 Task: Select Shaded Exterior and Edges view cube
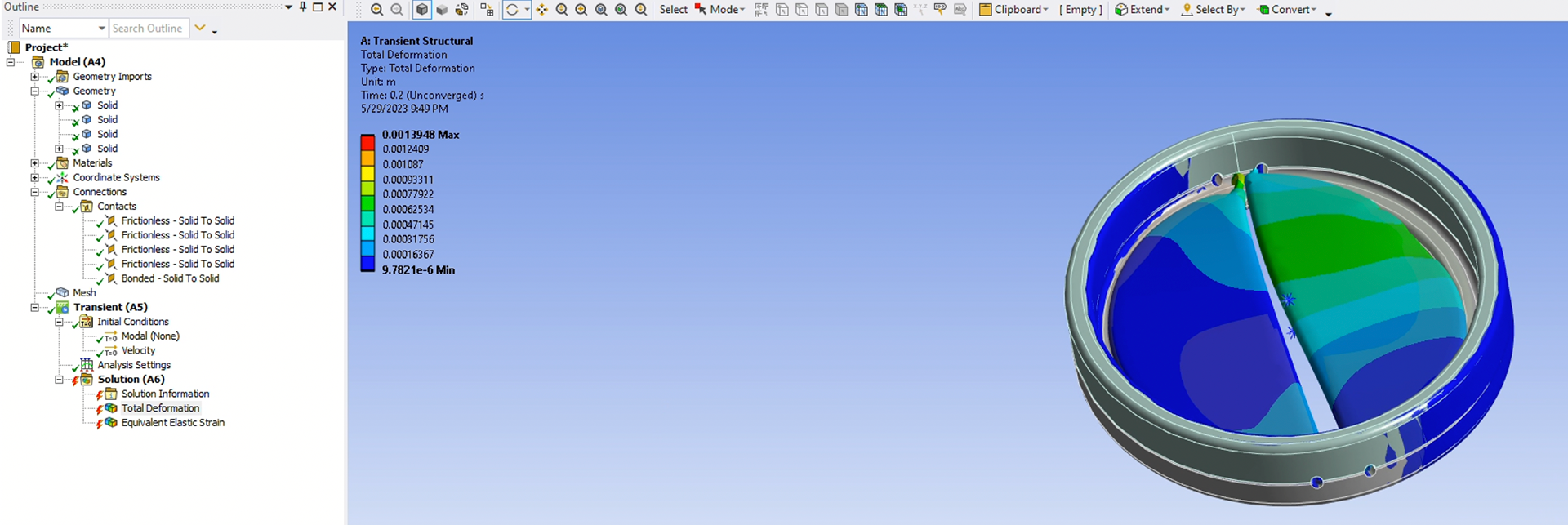[x=421, y=10]
